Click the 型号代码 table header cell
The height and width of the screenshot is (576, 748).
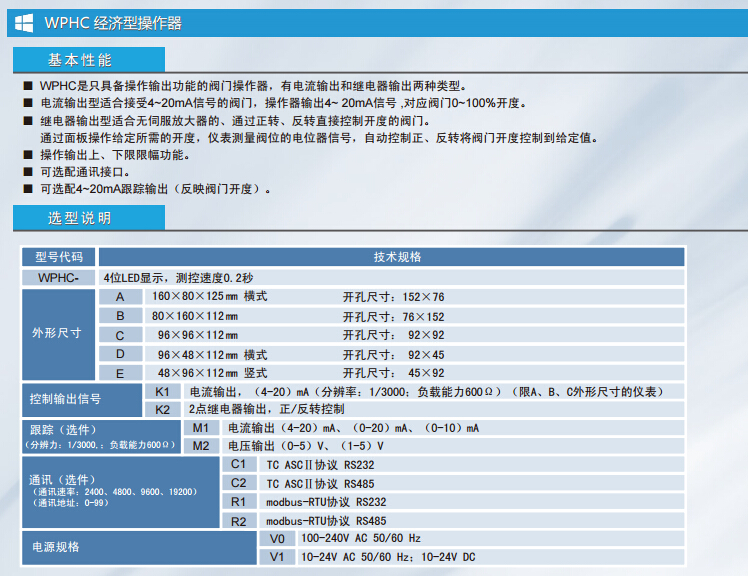(x=59, y=257)
